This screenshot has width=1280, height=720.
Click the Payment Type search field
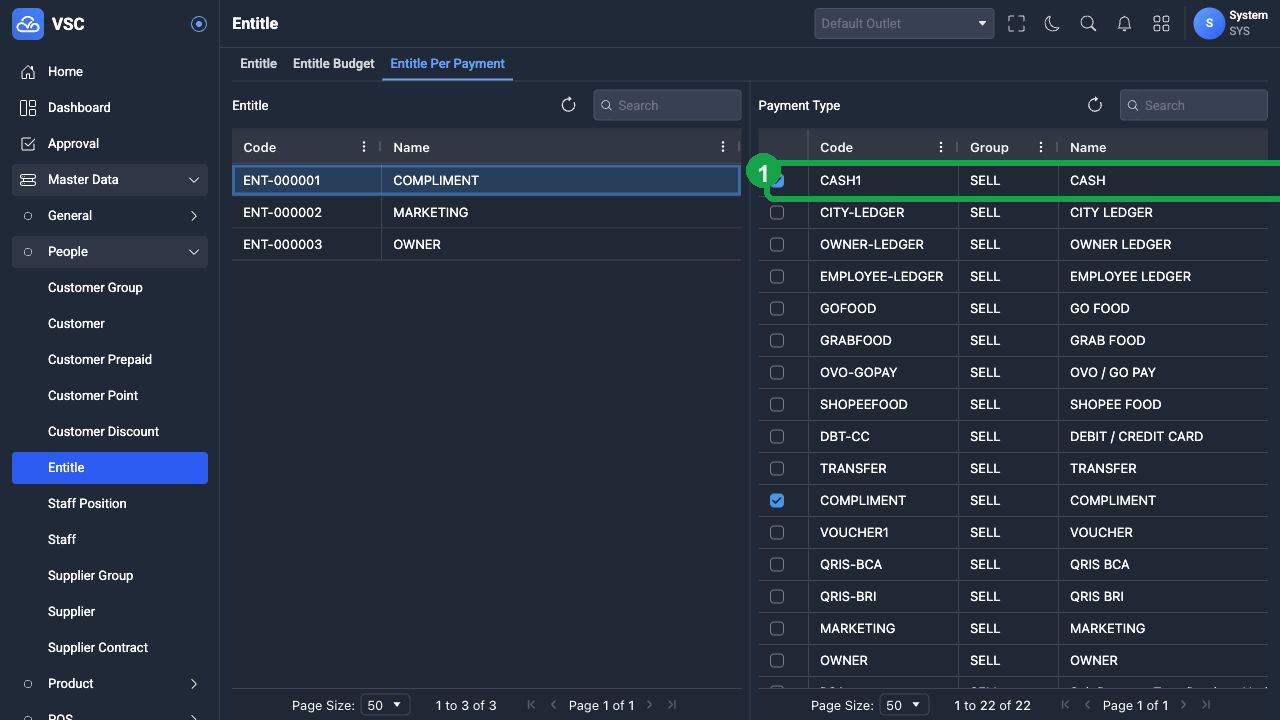point(1193,105)
